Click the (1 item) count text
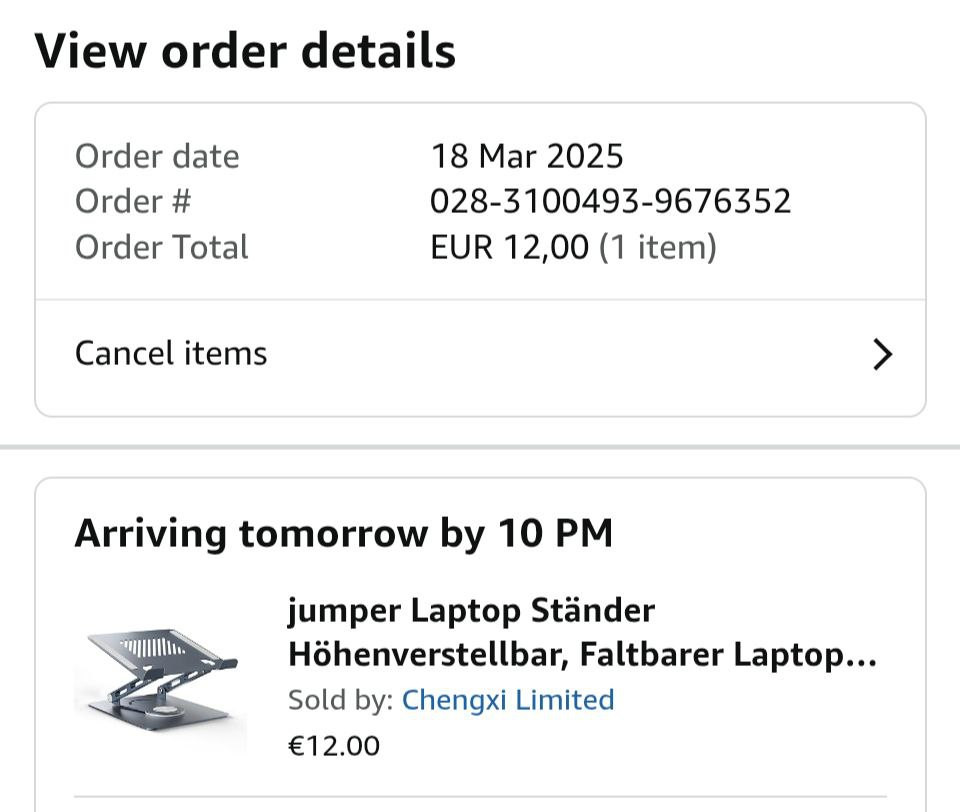Screen dimensions: 960x812 [658, 247]
